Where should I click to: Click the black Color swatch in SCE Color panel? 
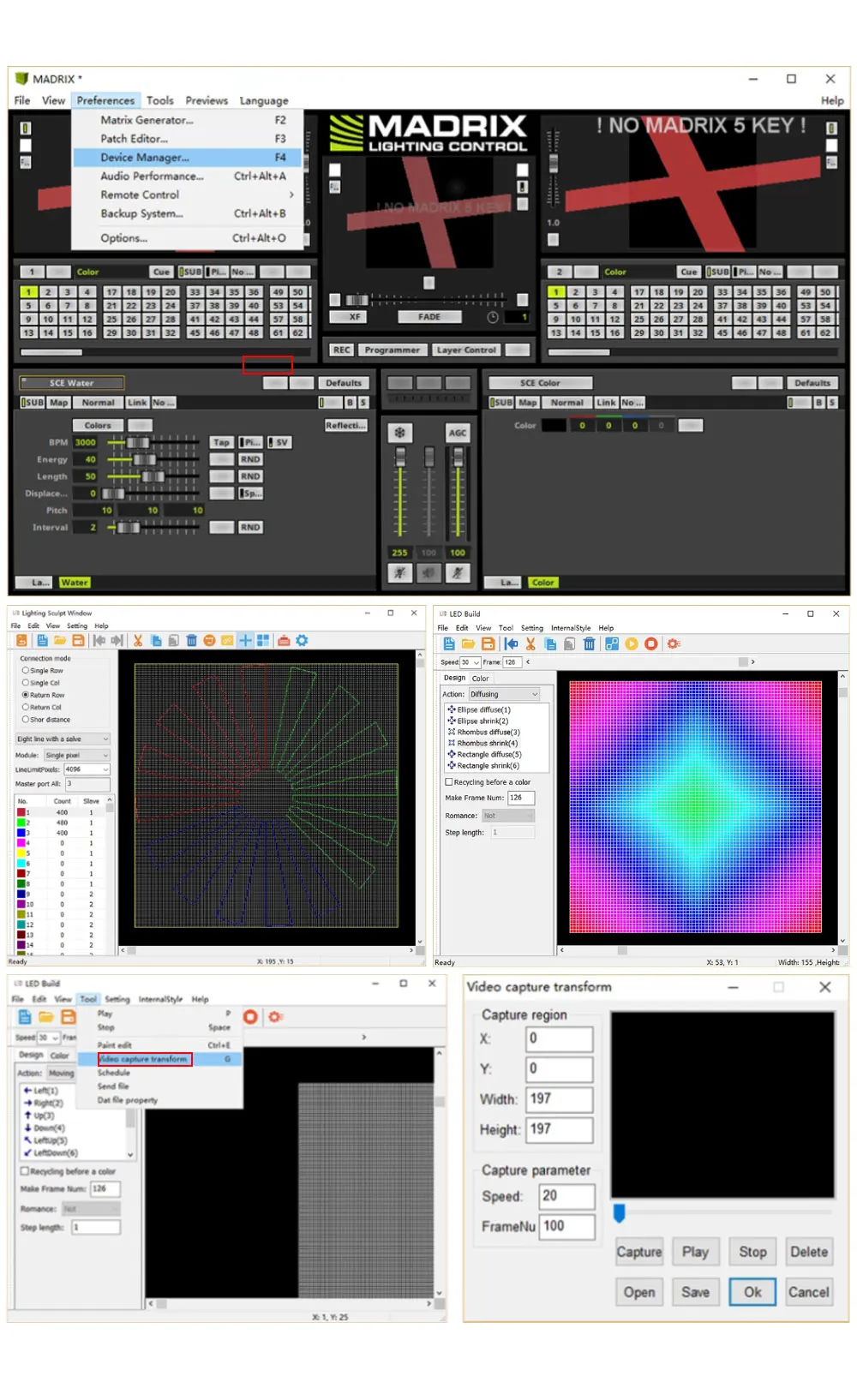coord(554,425)
